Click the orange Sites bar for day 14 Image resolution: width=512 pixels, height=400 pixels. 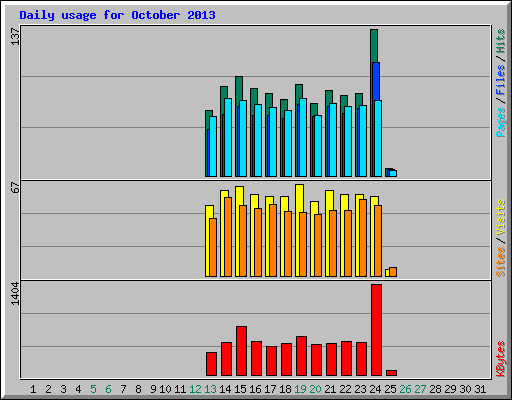click(x=228, y=237)
